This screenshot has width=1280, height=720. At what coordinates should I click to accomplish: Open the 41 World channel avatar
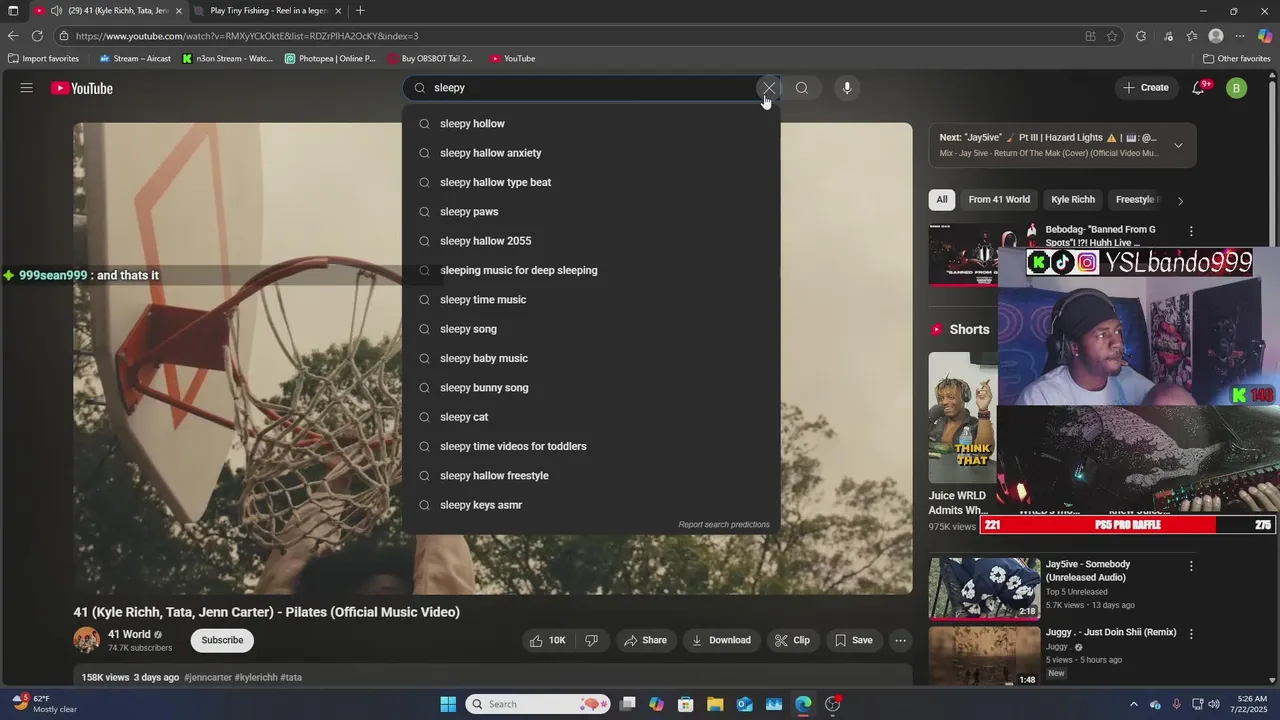point(87,640)
